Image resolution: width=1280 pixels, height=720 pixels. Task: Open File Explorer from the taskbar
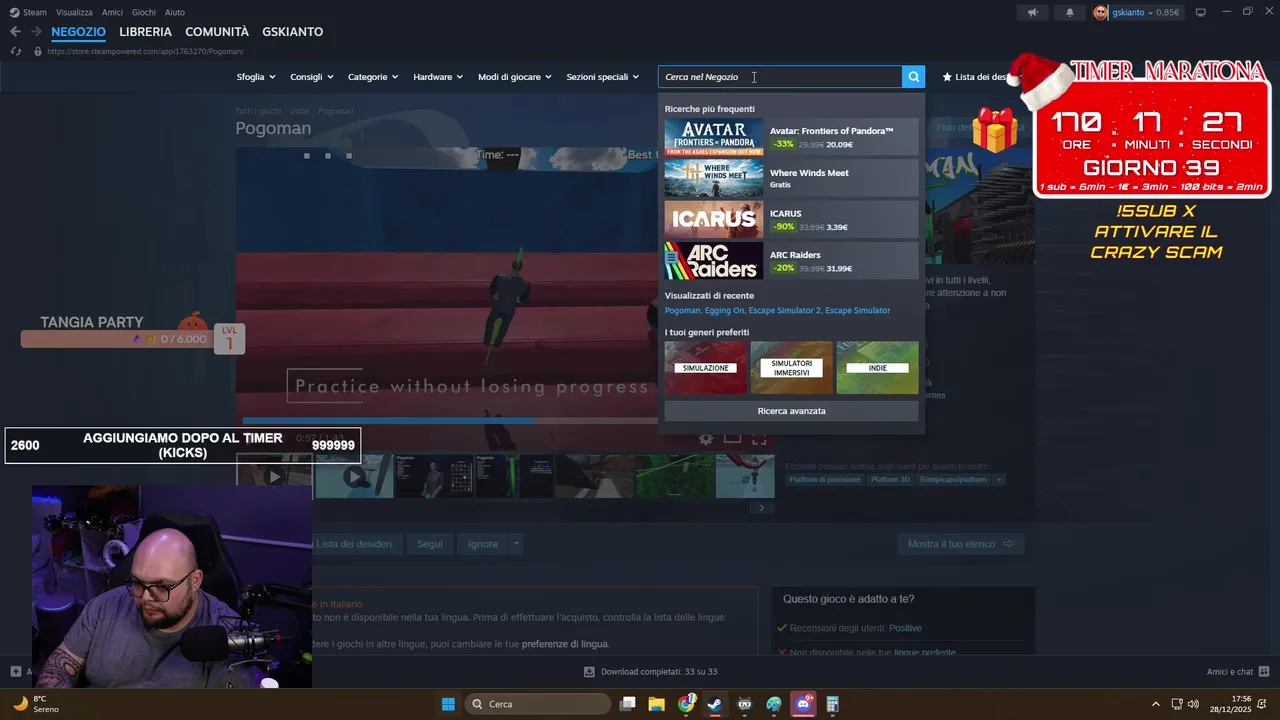point(657,704)
